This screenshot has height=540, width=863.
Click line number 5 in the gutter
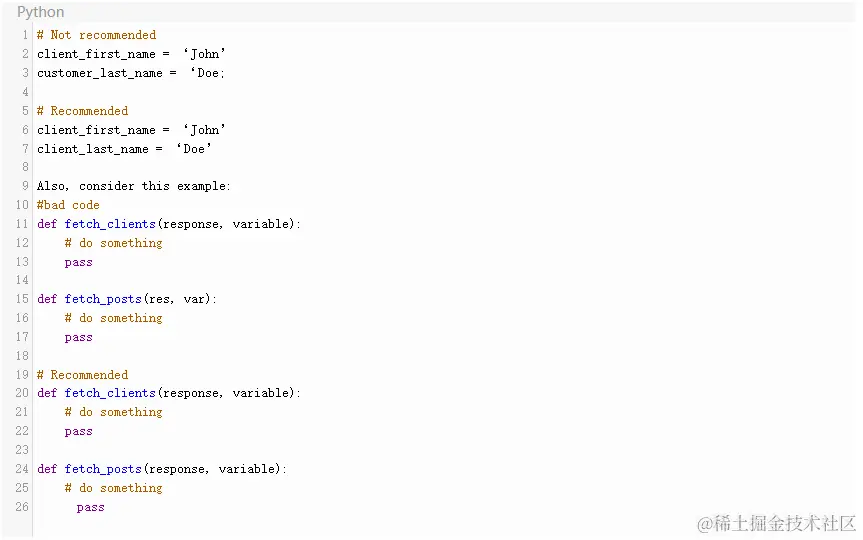click(25, 111)
